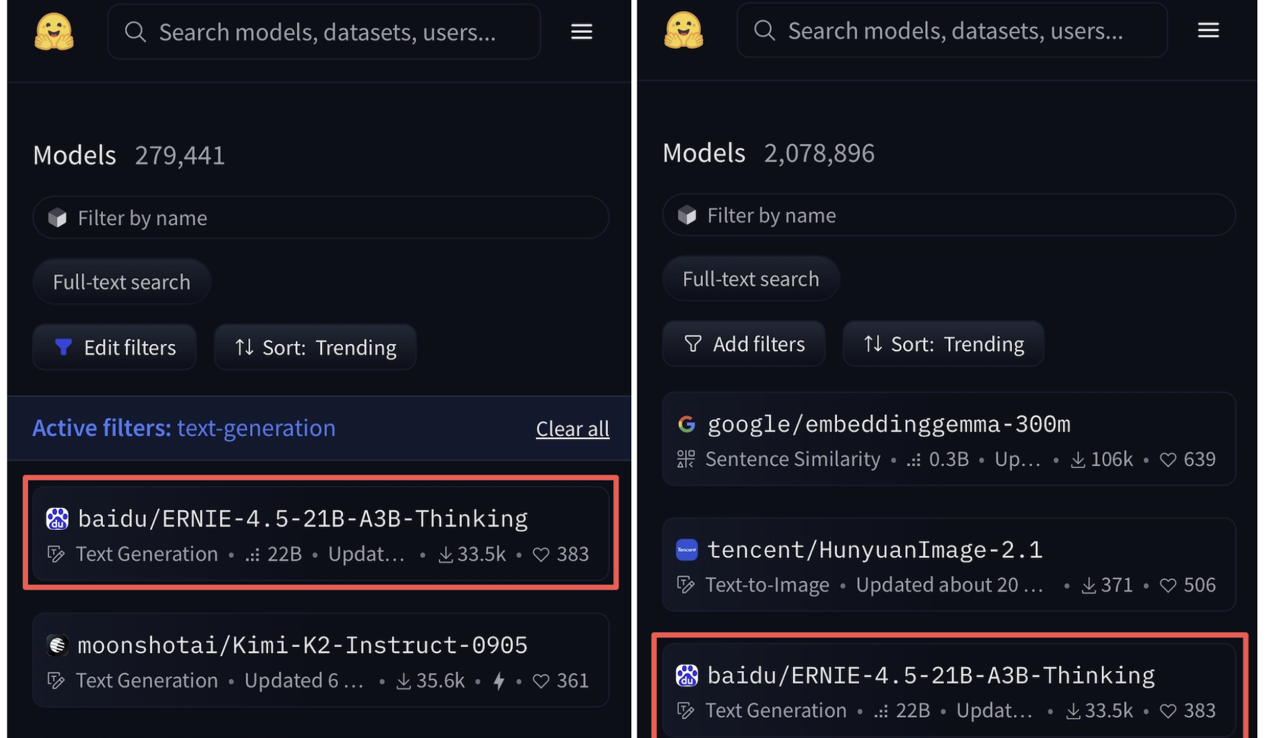The height and width of the screenshot is (738, 1268).
Task: Expand Sort: Trending dropdown in right panel
Action: tap(943, 344)
